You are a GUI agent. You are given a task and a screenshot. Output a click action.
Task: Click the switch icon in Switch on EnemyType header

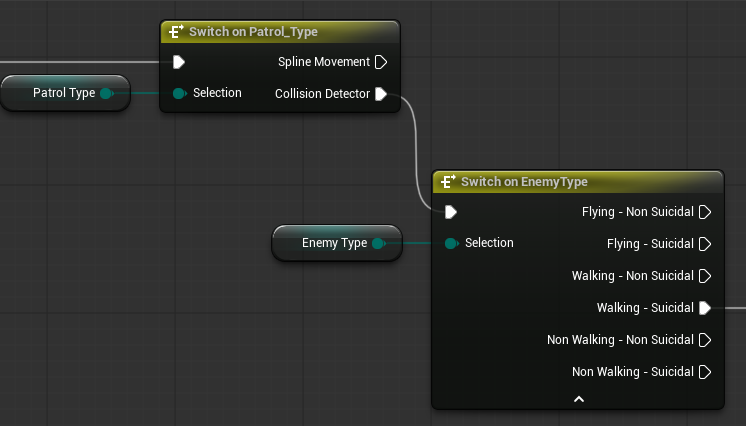click(447, 182)
